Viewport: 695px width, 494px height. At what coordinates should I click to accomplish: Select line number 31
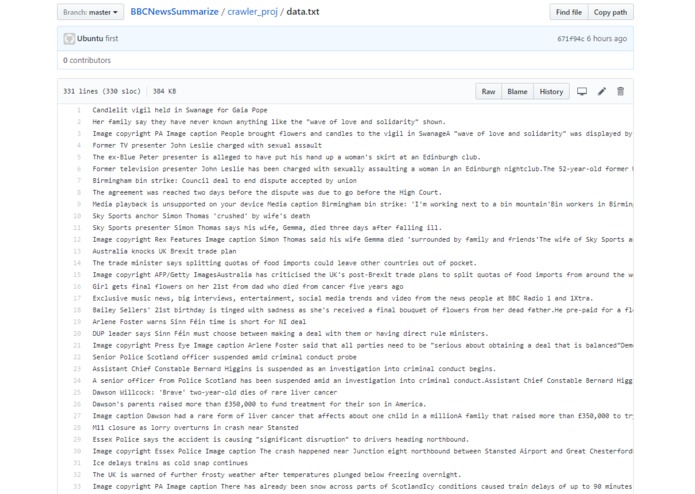point(77,463)
